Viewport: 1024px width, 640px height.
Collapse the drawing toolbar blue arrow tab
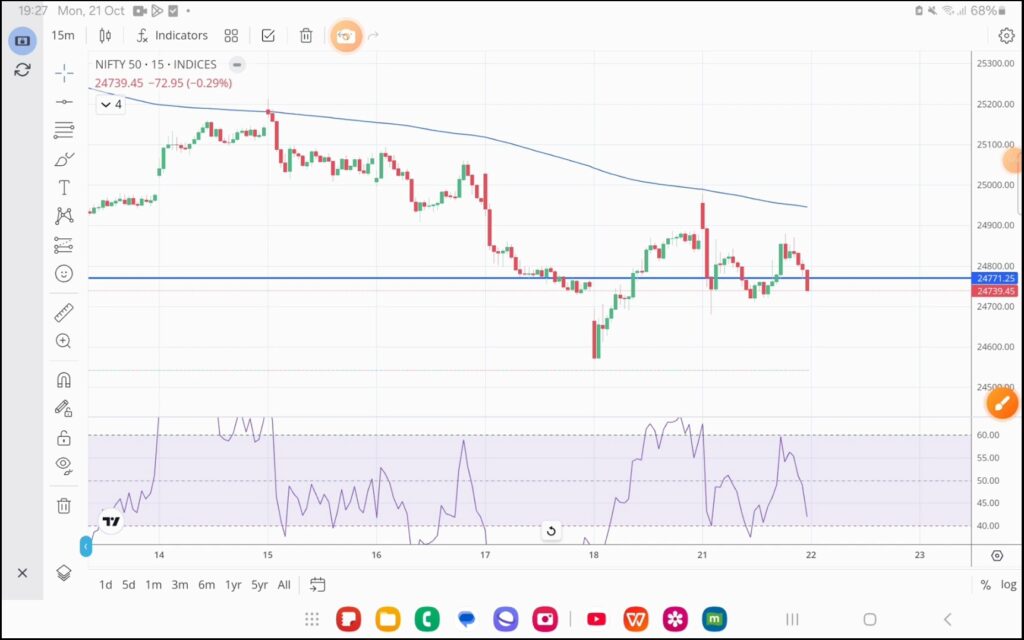(x=86, y=547)
